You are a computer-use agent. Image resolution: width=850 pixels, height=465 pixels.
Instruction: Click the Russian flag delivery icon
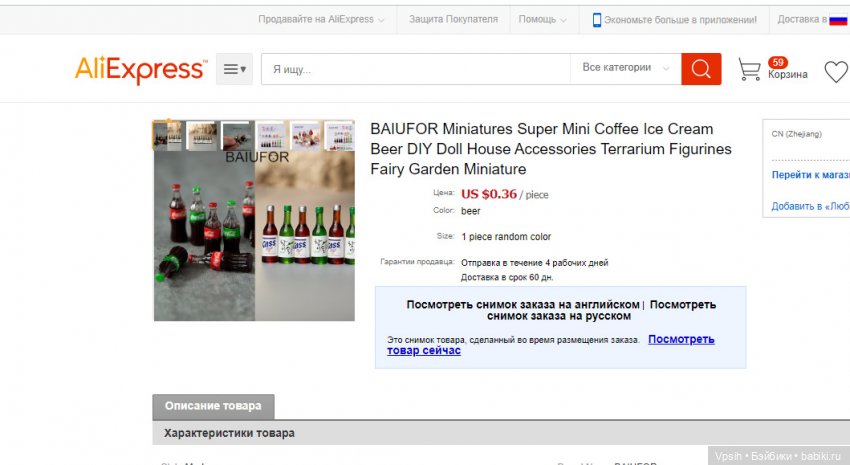click(x=838, y=19)
